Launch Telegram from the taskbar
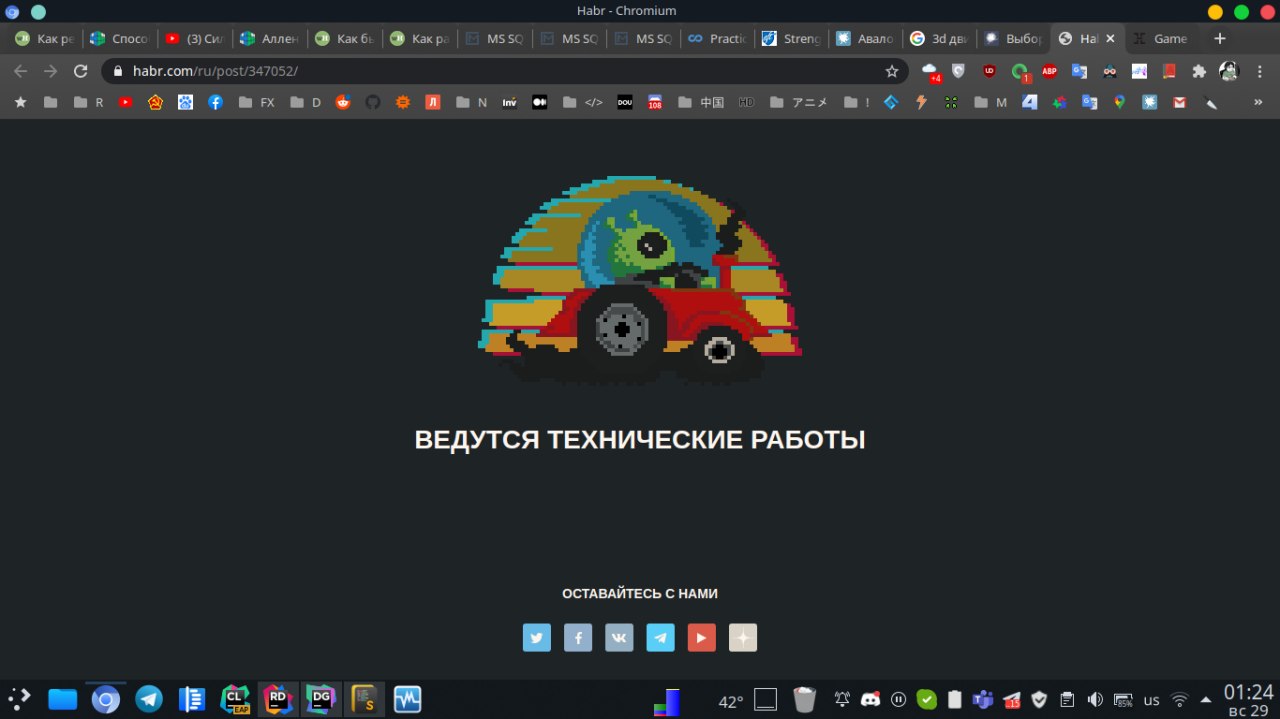The width and height of the screenshot is (1280, 719). pos(150,699)
